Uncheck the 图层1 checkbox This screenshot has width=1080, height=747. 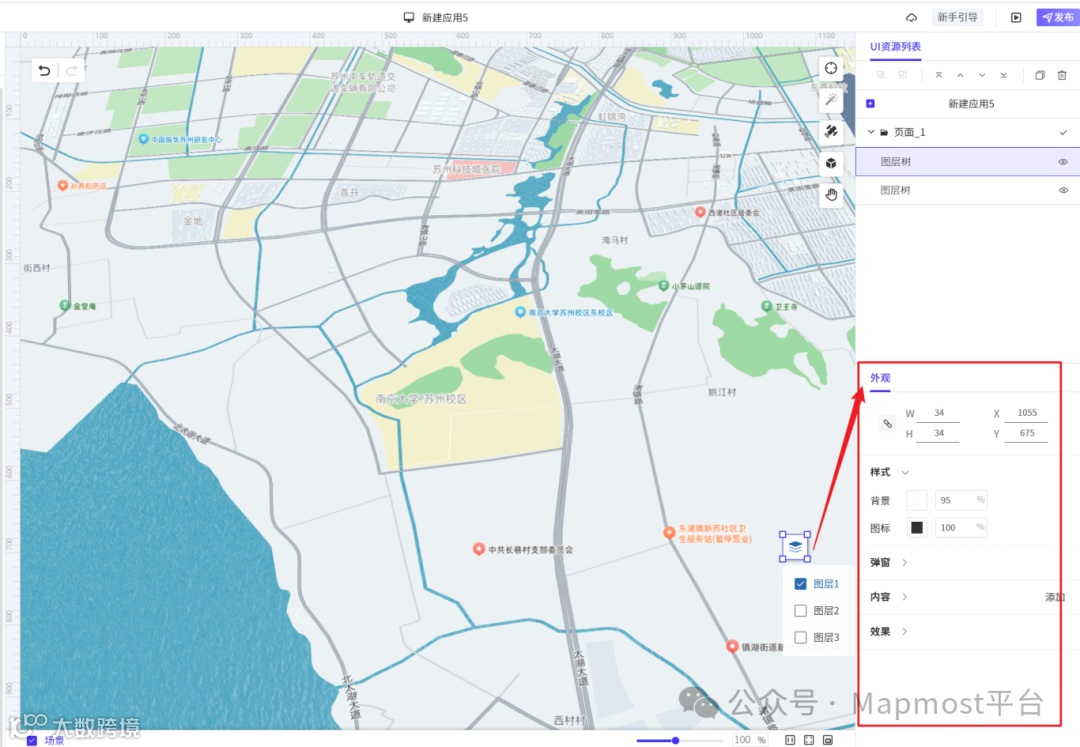tap(800, 584)
